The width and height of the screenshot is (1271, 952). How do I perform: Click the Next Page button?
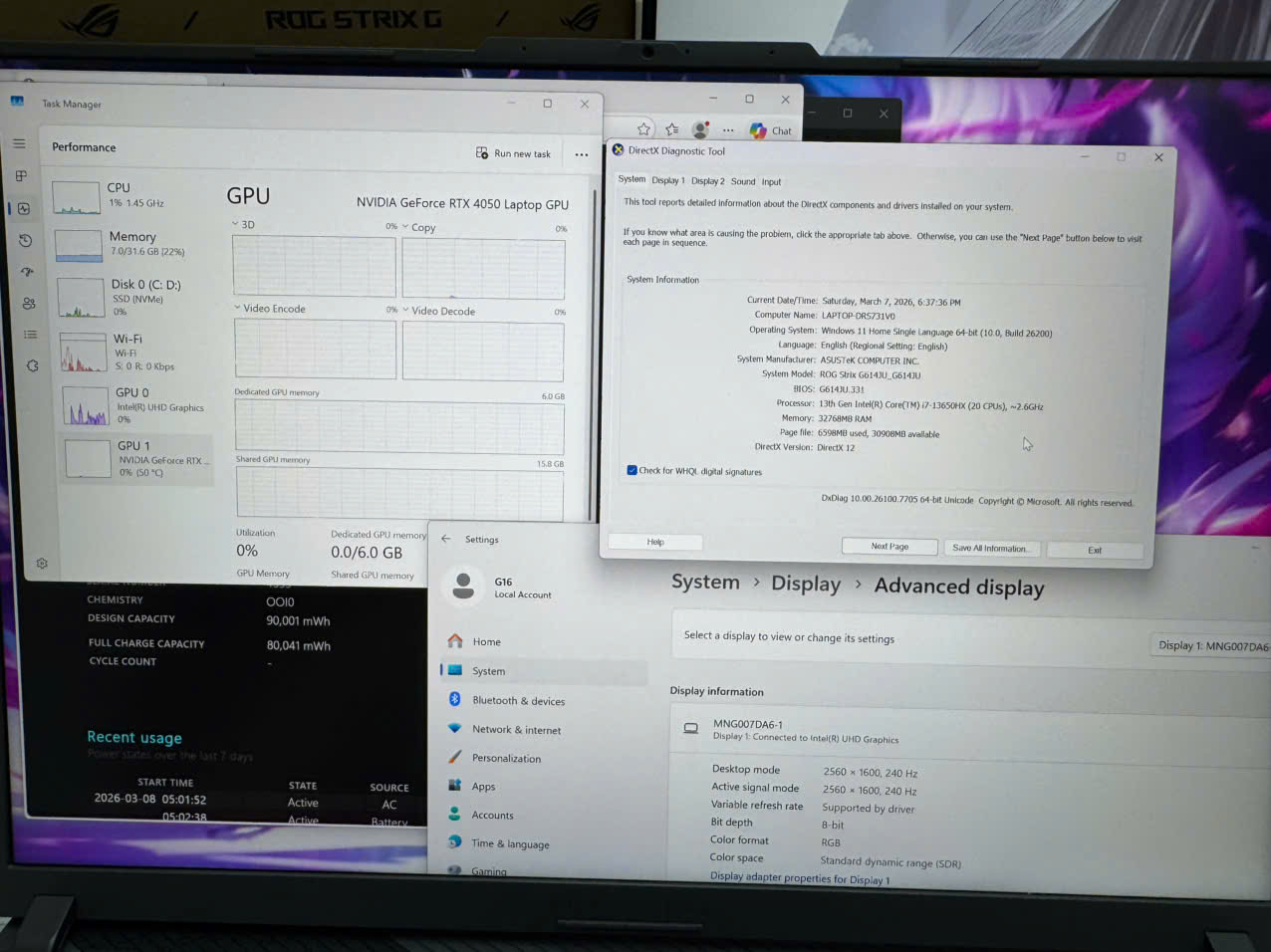(x=890, y=547)
